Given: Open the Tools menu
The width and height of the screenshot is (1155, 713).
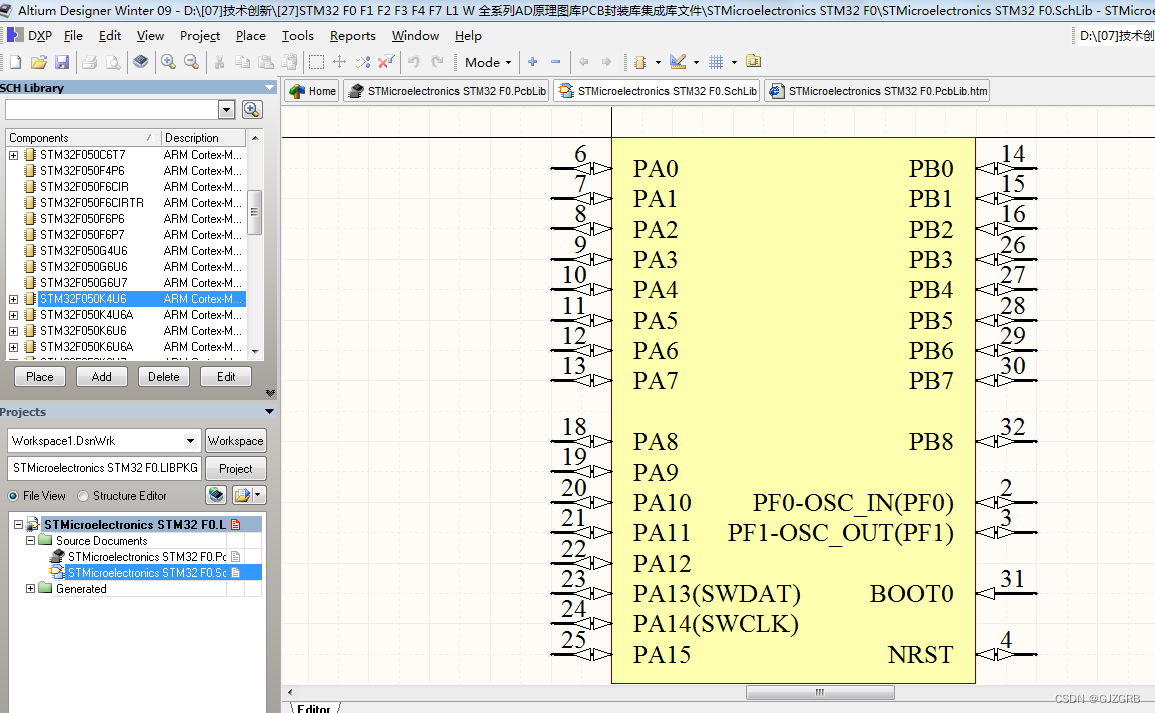Looking at the screenshot, I should [297, 35].
